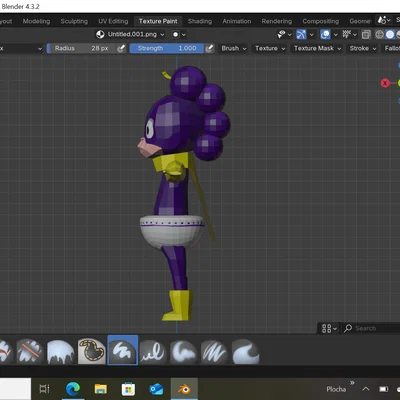Open the Brush settings dropdown
Image resolution: width=400 pixels, height=400 pixels.
coord(234,48)
